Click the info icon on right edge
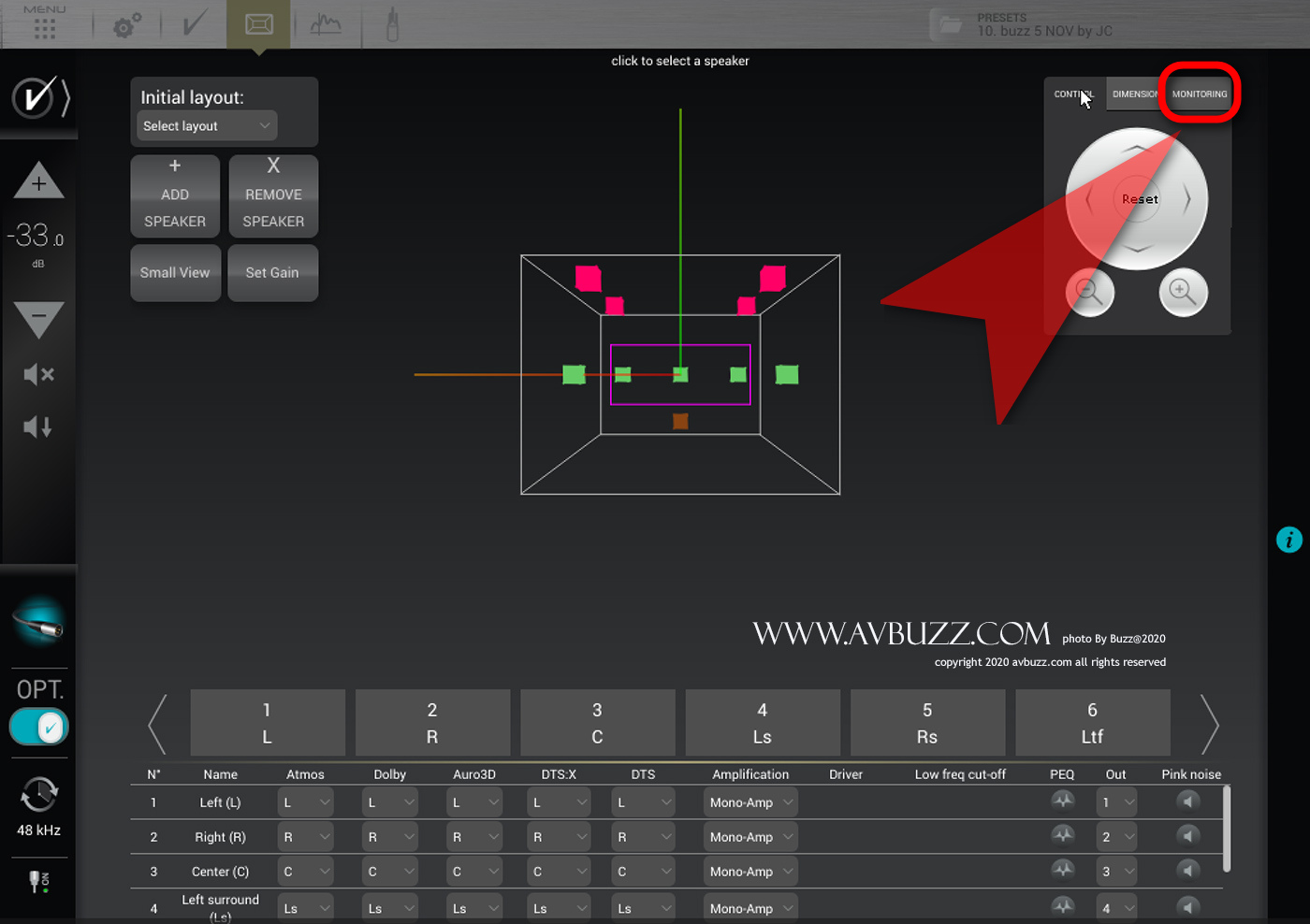Screen dimensions: 1310x924 pyautogui.click(x=1289, y=540)
